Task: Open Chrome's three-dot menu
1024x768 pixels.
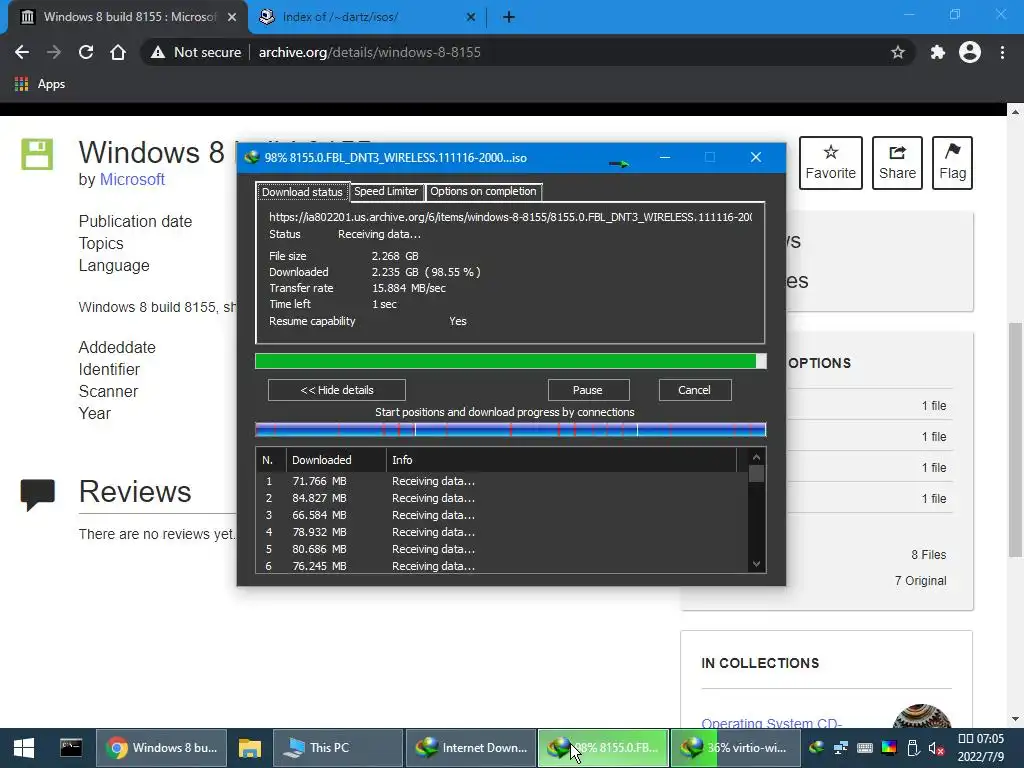Action: 1002,52
